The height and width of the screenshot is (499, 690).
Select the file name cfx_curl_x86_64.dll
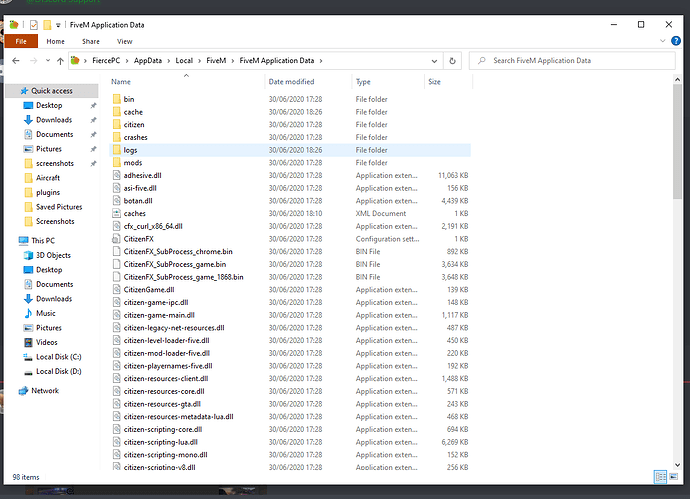153,227
